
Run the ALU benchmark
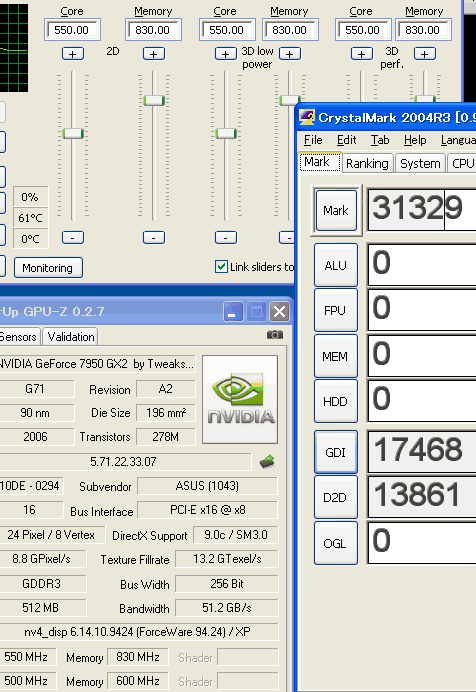[x=336, y=265]
